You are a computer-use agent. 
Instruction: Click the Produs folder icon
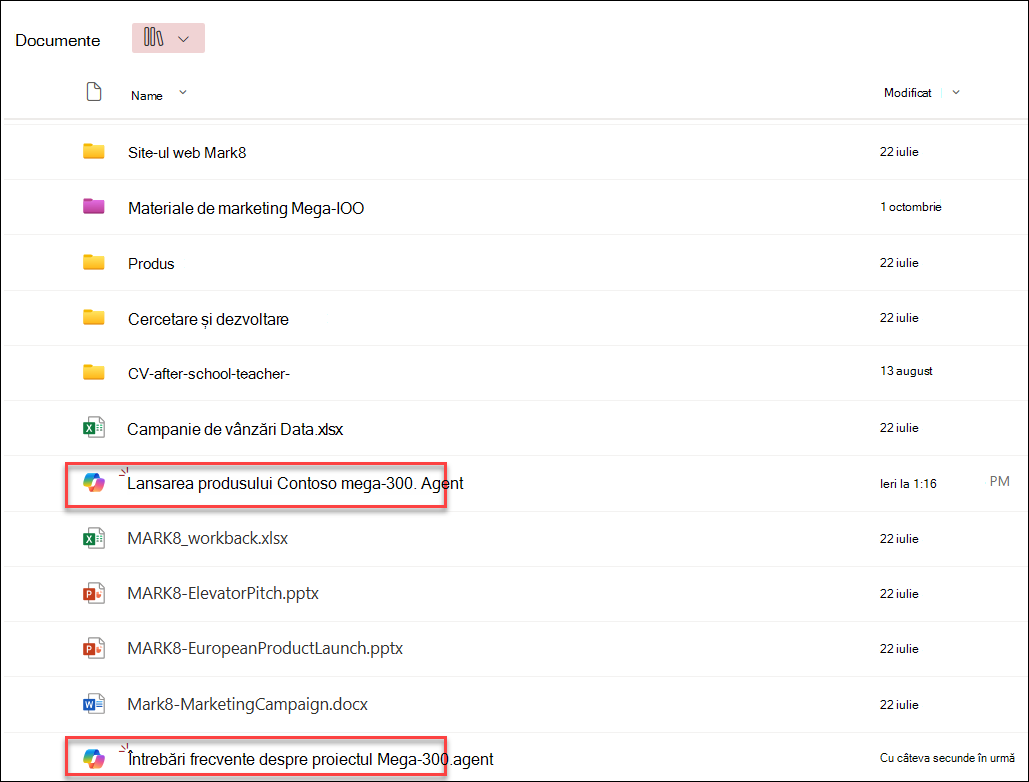pyautogui.click(x=94, y=262)
